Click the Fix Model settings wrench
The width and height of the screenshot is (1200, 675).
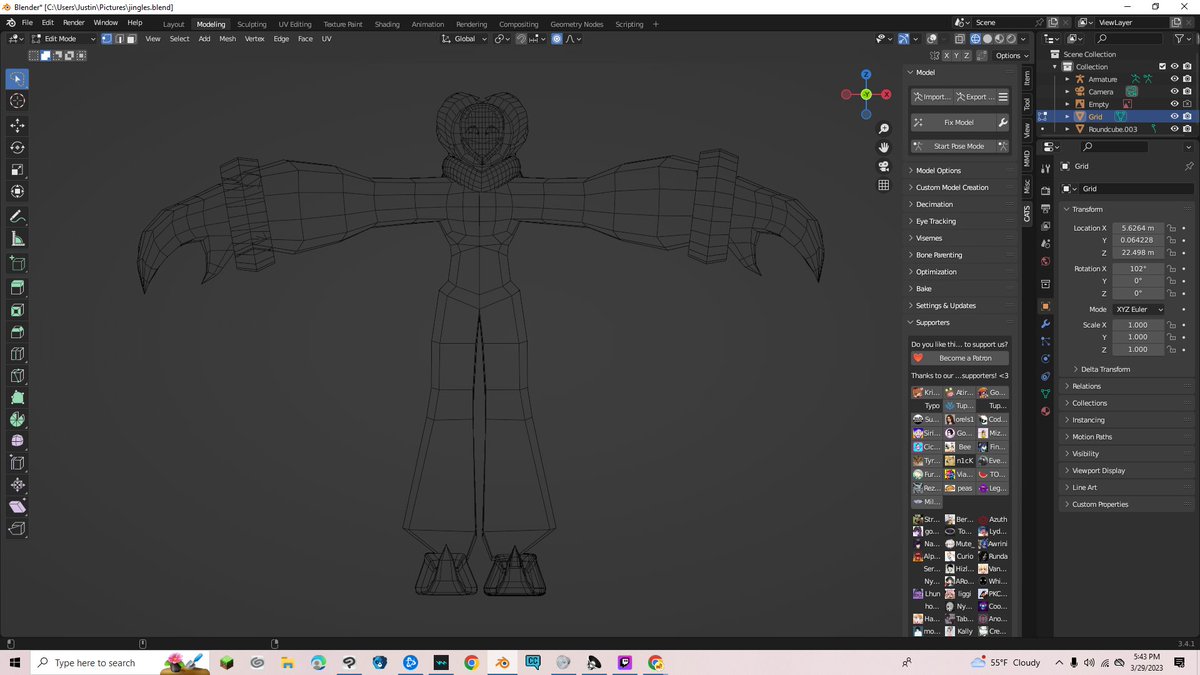click(x=1002, y=122)
